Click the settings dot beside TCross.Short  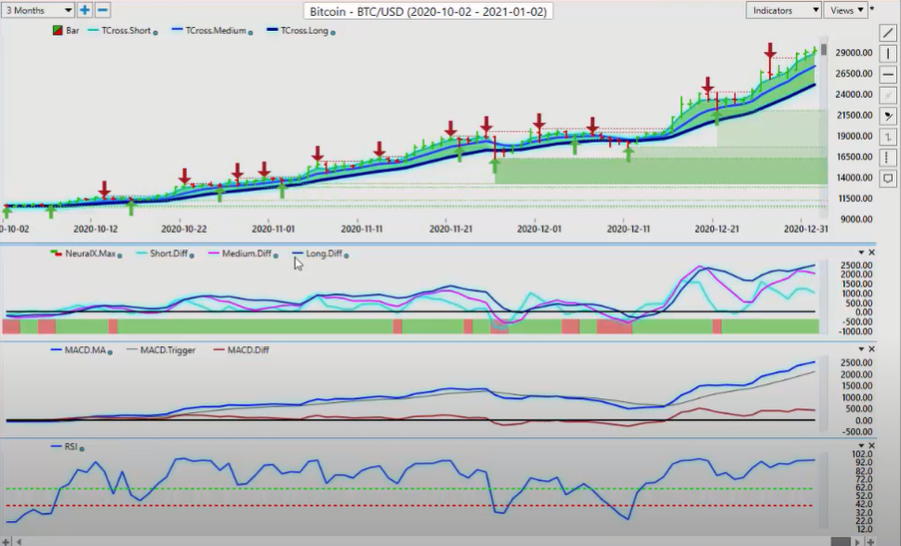(x=155, y=33)
